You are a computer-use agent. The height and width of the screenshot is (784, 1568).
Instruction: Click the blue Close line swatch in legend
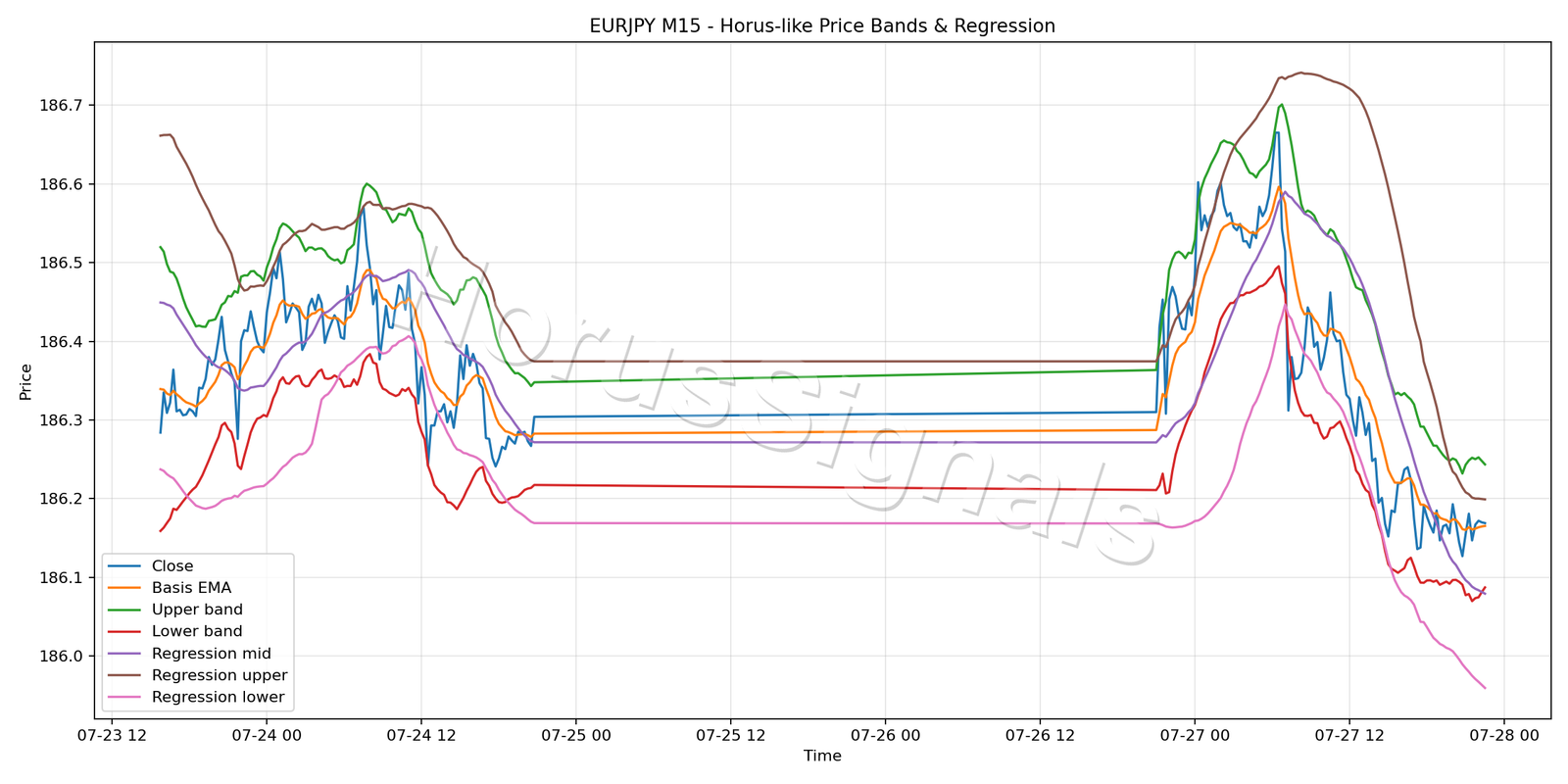[124, 566]
